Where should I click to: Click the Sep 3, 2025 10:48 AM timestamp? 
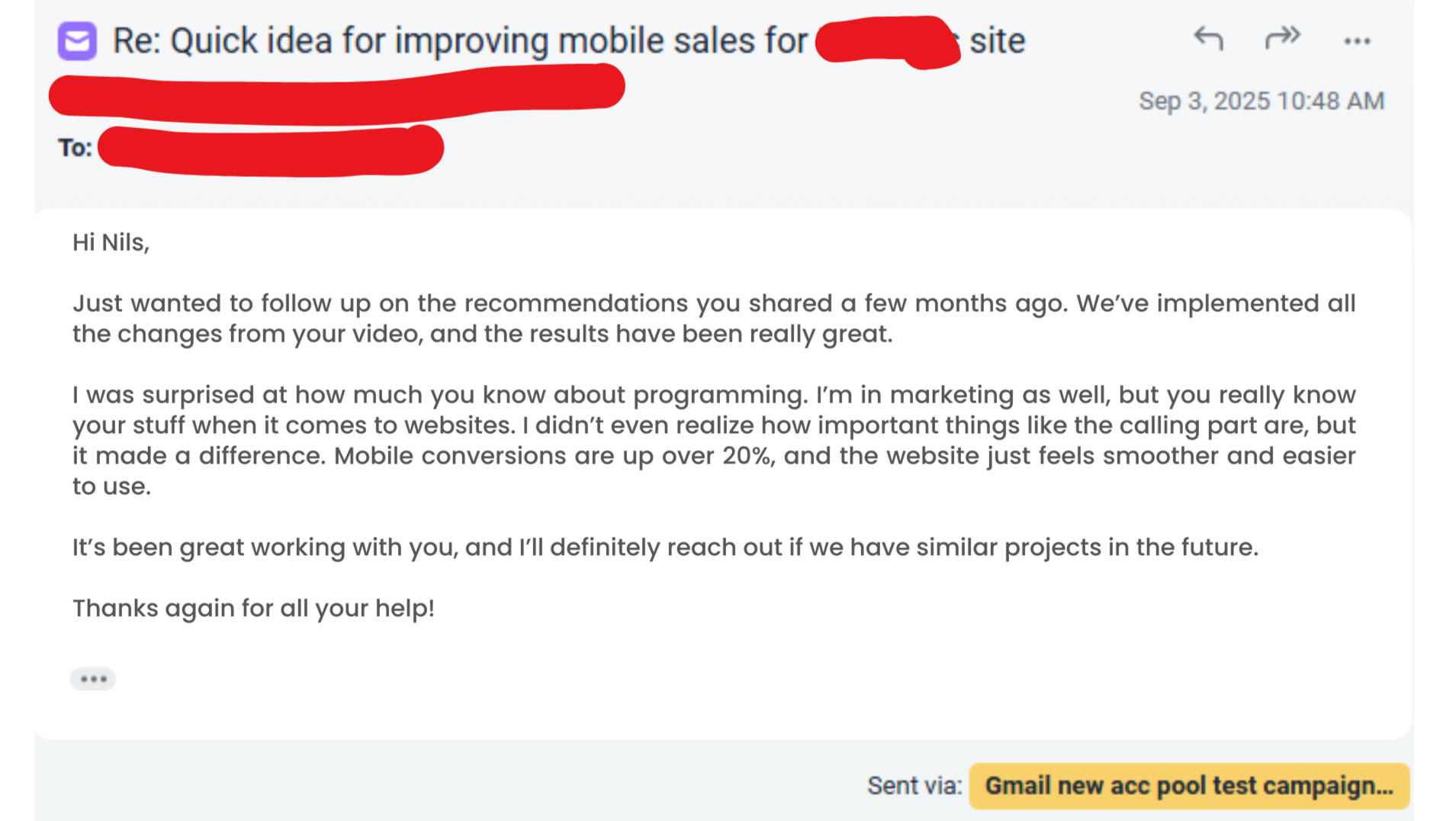point(1261,101)
